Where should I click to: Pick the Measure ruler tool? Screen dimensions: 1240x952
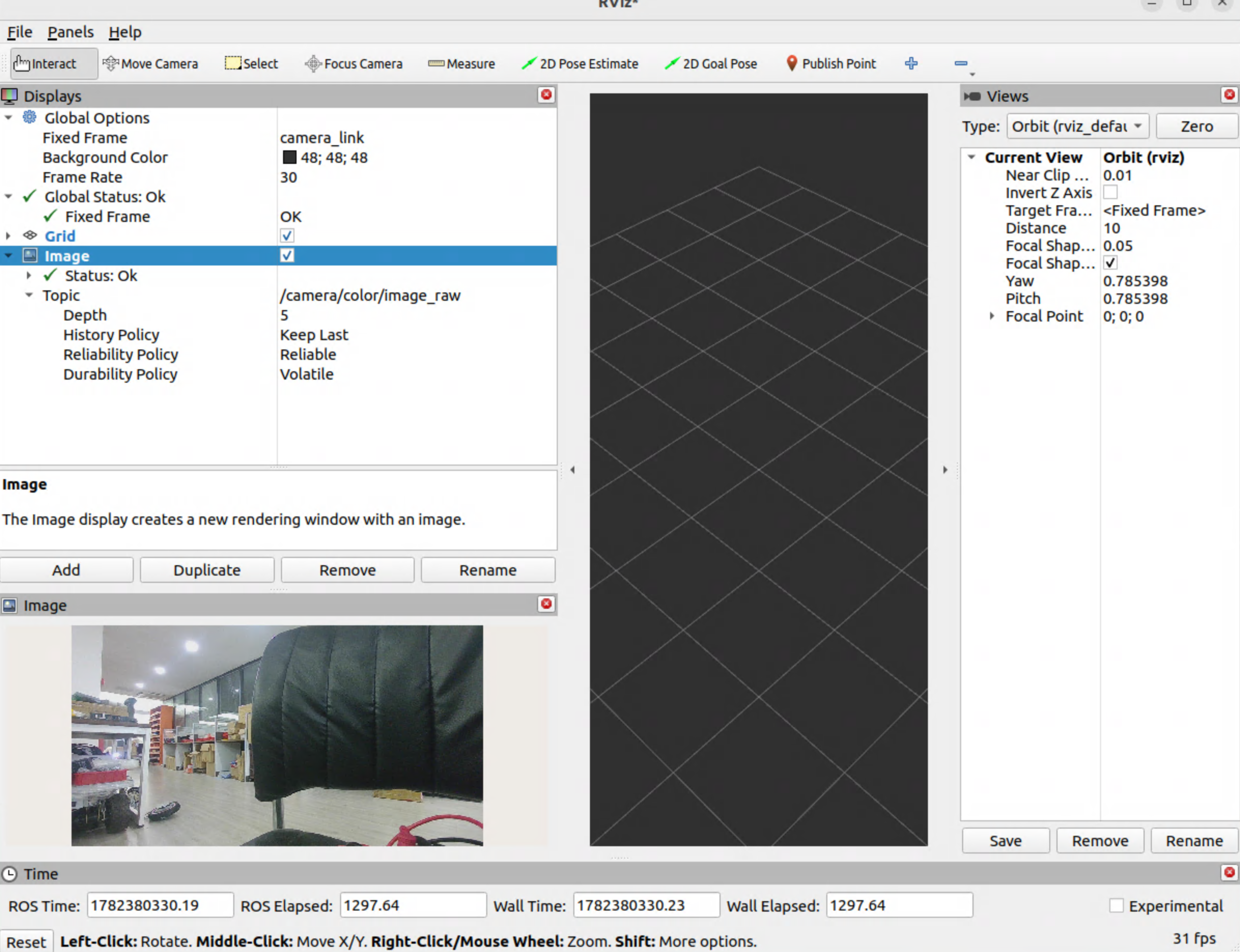point(462,63)
